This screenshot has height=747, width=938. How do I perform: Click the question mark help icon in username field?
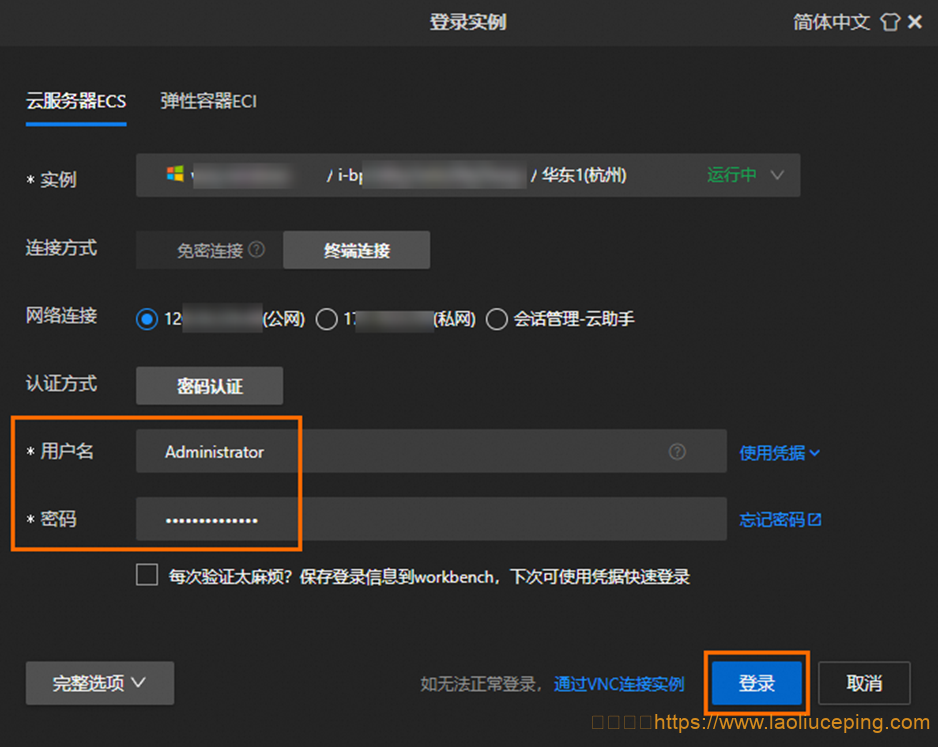678,451
